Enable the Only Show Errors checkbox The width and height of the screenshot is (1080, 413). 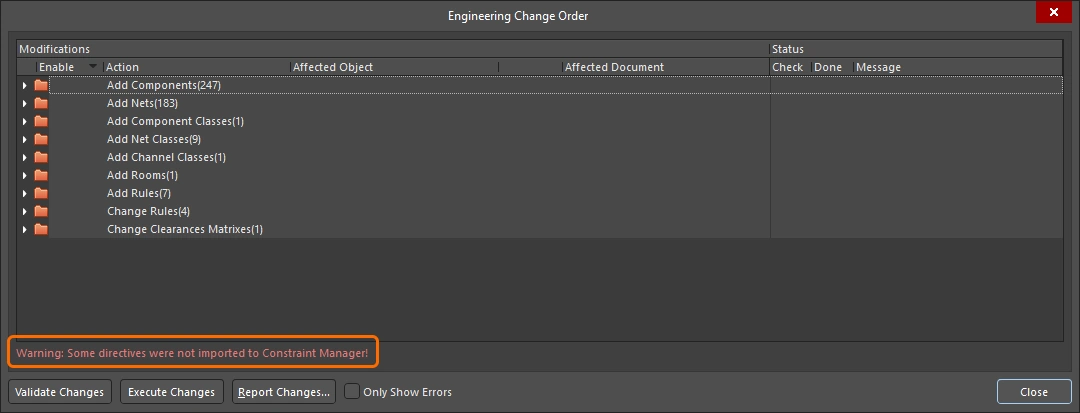click(x=352, y=392)
